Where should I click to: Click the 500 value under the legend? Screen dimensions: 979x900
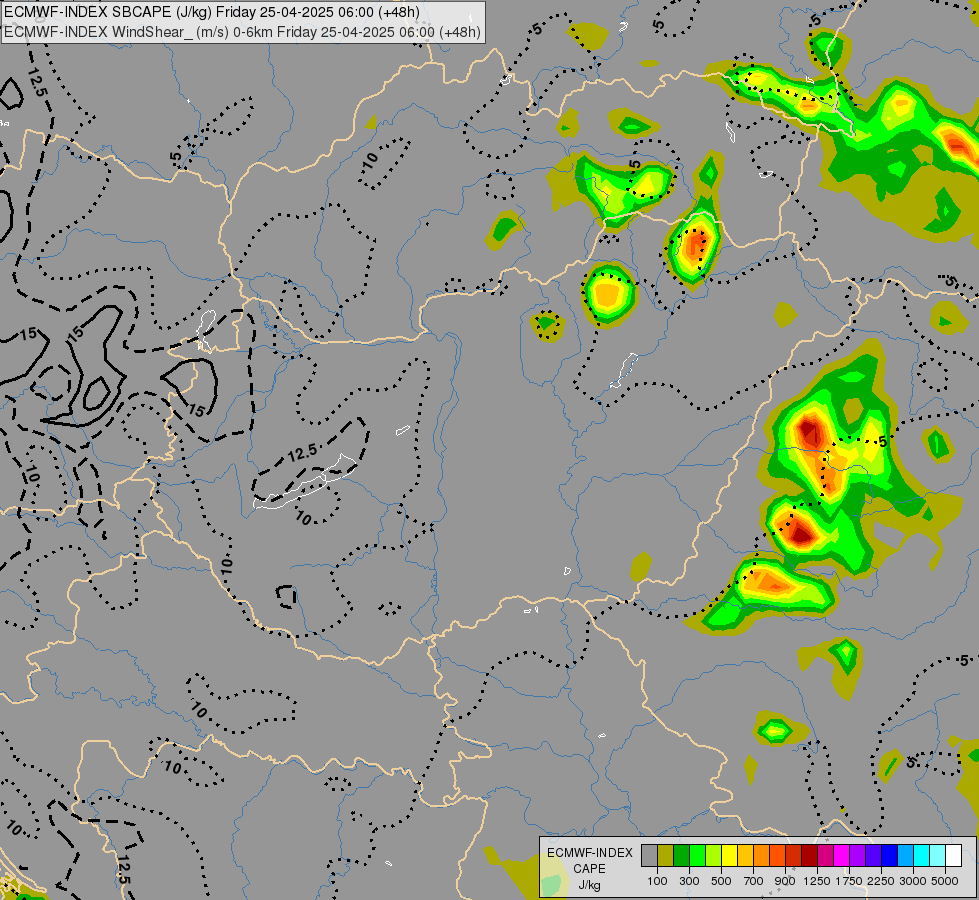pos(721,881)
